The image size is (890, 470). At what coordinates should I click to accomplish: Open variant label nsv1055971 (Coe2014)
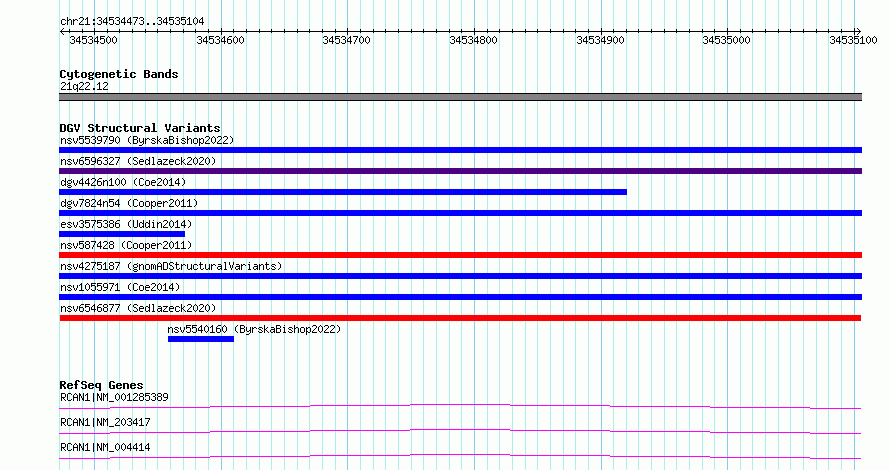tap(120, 287)
